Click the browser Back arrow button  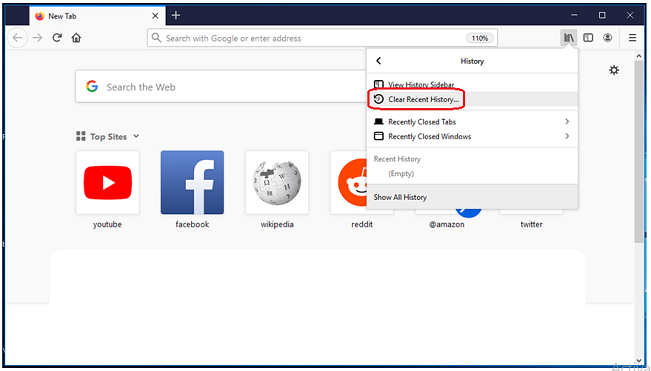pos(17,38)
